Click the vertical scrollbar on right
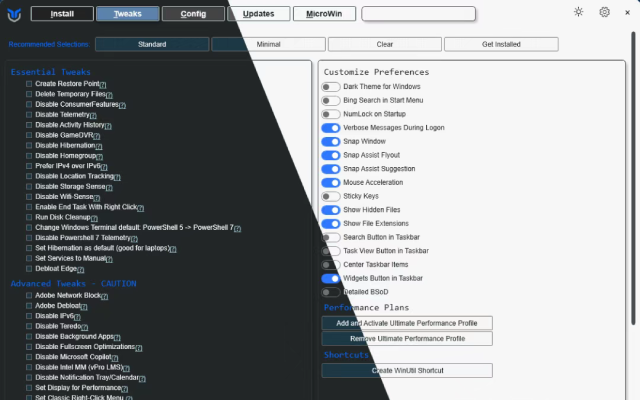Image resolution: width=640 pixels, height=400 pixels. tap(634, 178)
